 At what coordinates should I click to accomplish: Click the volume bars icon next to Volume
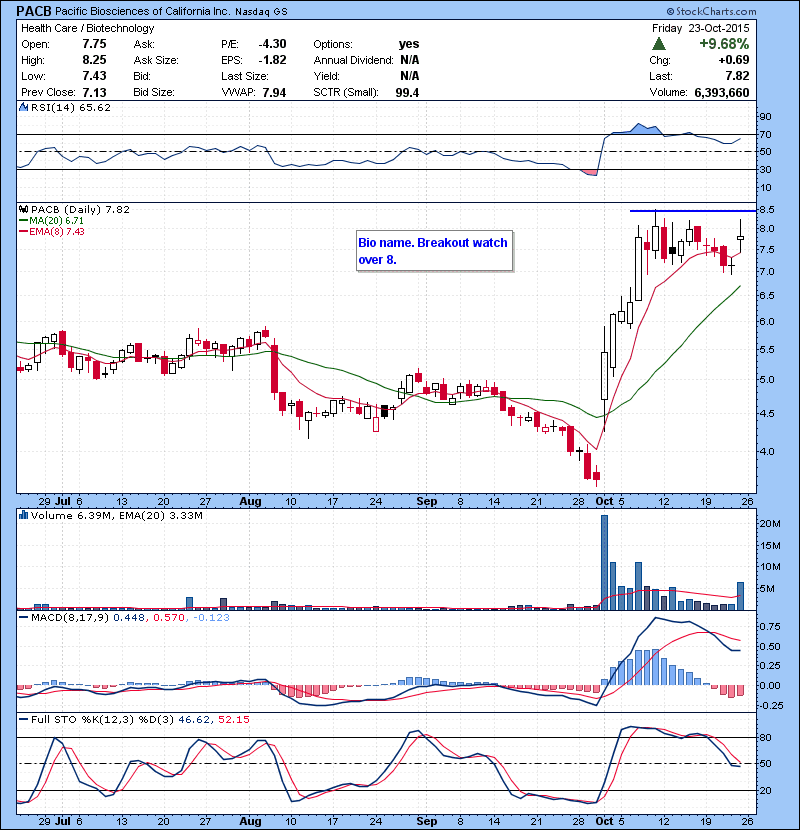tap(23, 515)
